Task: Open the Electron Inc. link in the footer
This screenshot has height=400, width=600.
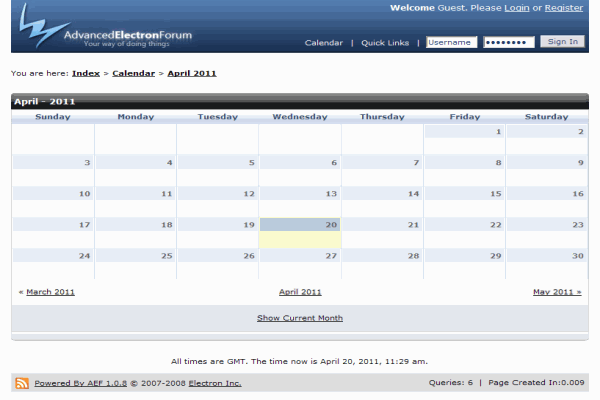Action: [x=215, y=383]
